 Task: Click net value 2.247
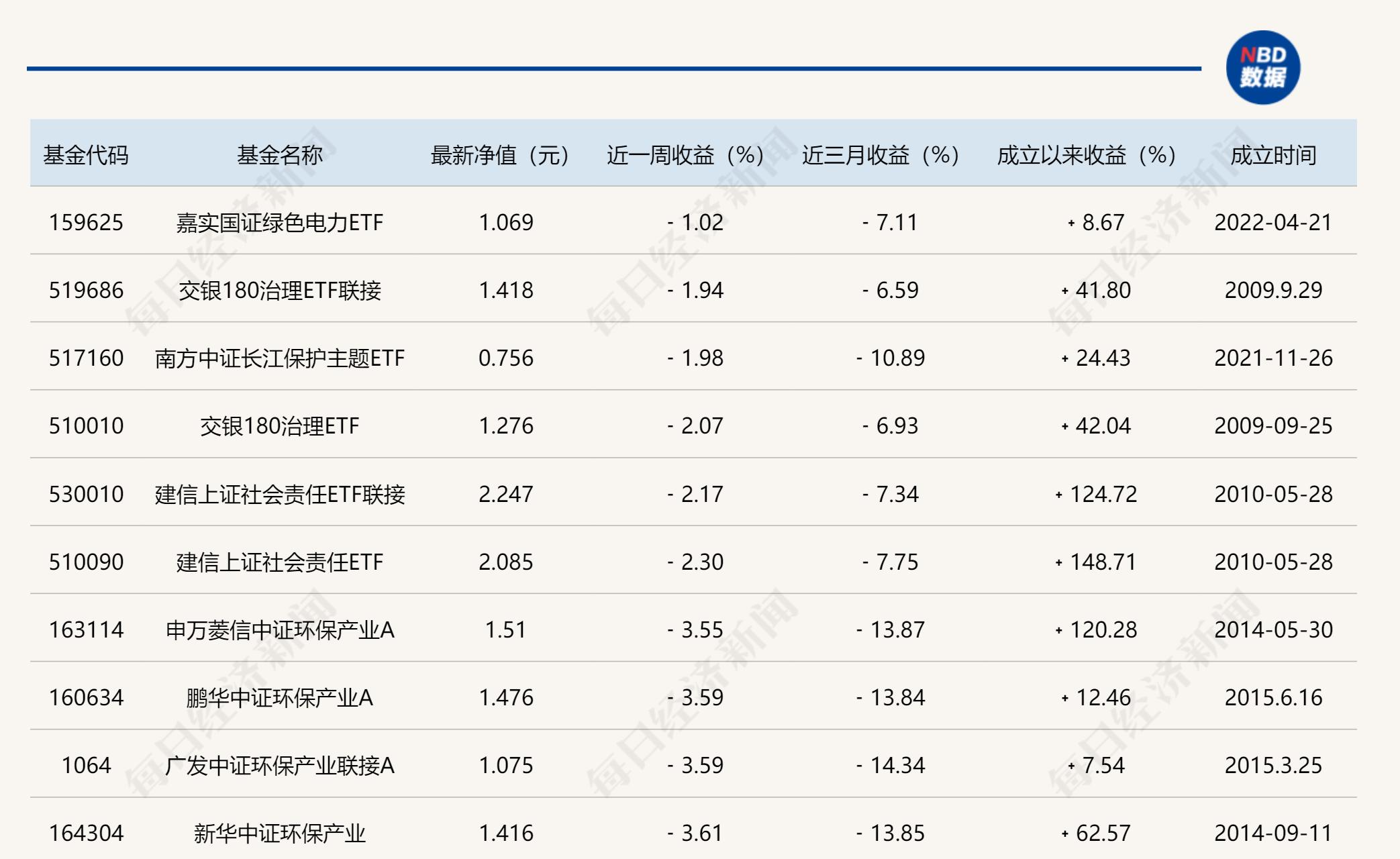pos(506,494)
